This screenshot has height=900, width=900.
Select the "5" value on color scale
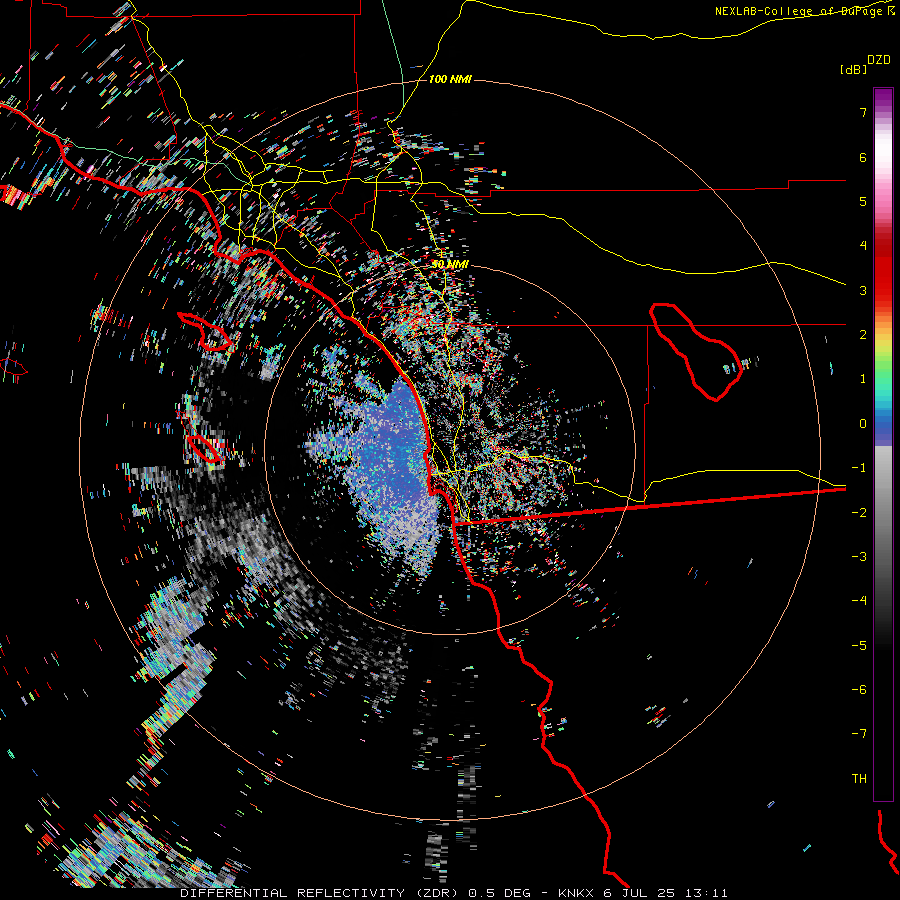point(863,201)
